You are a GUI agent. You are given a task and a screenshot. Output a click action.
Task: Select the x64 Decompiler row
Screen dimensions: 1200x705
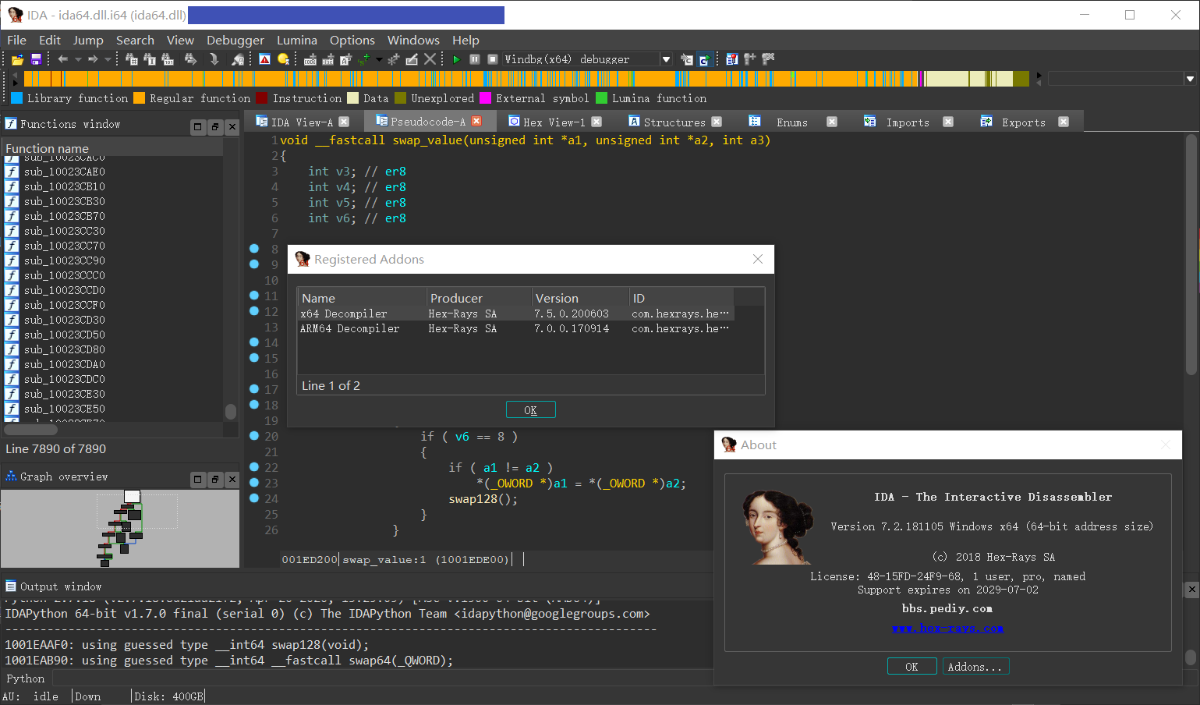pyautogui.click(x=516, y=313)
